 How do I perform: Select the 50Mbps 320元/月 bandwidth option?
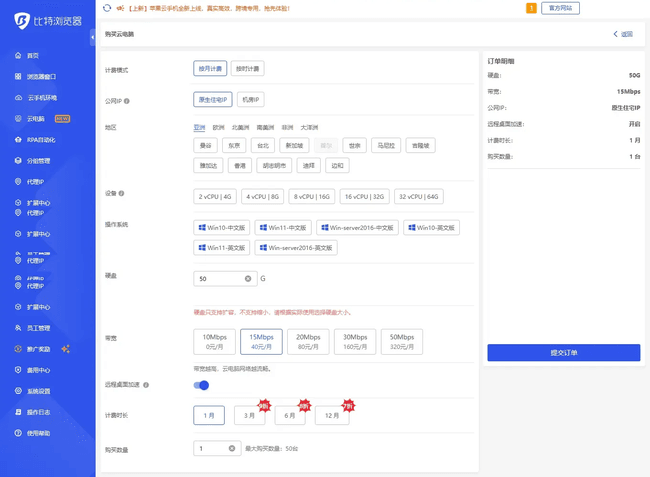[x=402, y=342]
